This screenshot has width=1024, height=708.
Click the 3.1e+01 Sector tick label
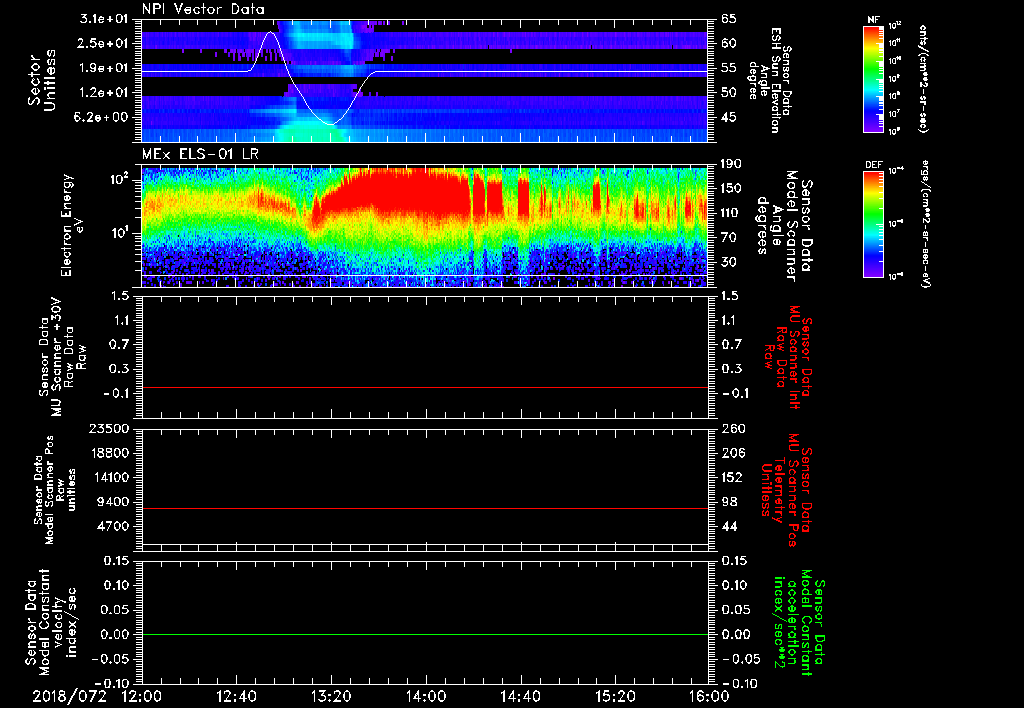point(104,19)
